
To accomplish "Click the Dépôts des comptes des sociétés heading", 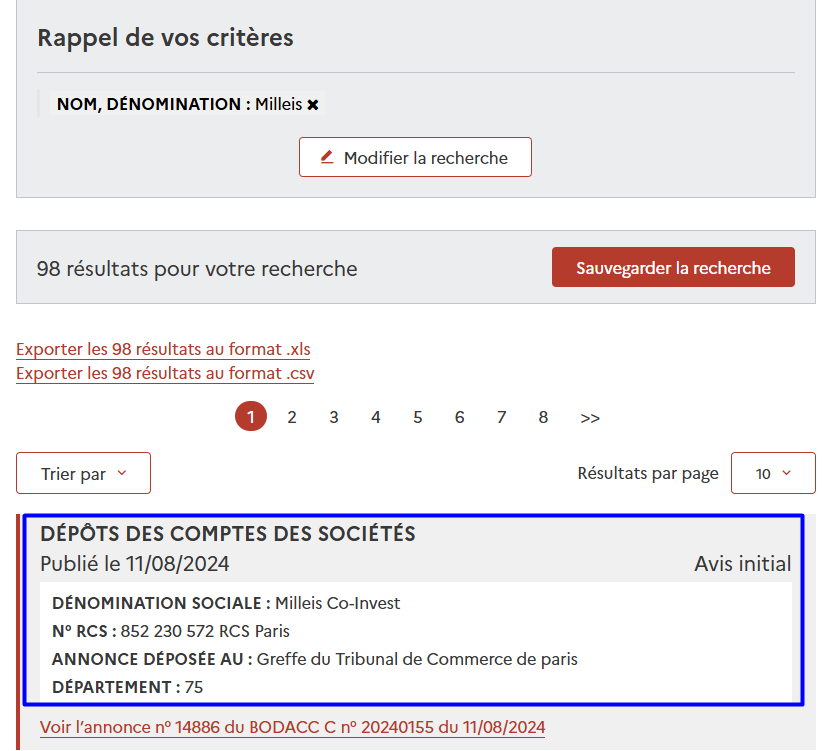I will 228,534.
